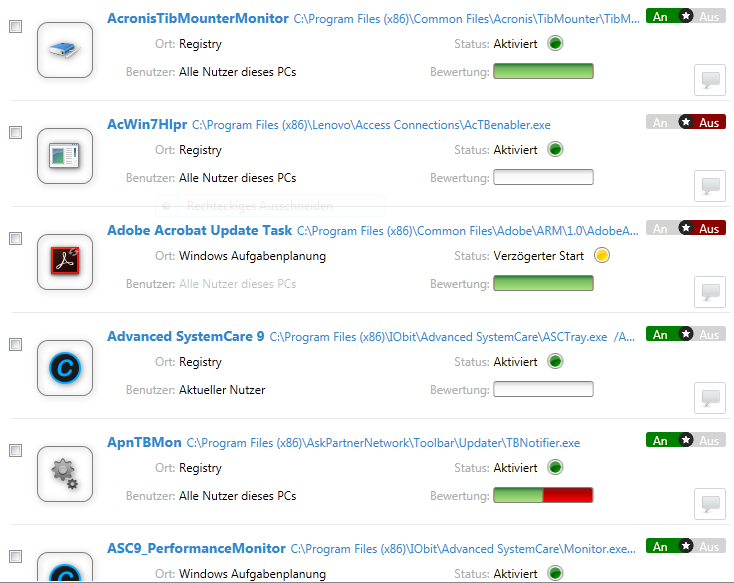Select the Adobe Acrobat Update Task checkbox
Image resolution: width=734 pixels, height=583 pixels.
coord(15,238)
